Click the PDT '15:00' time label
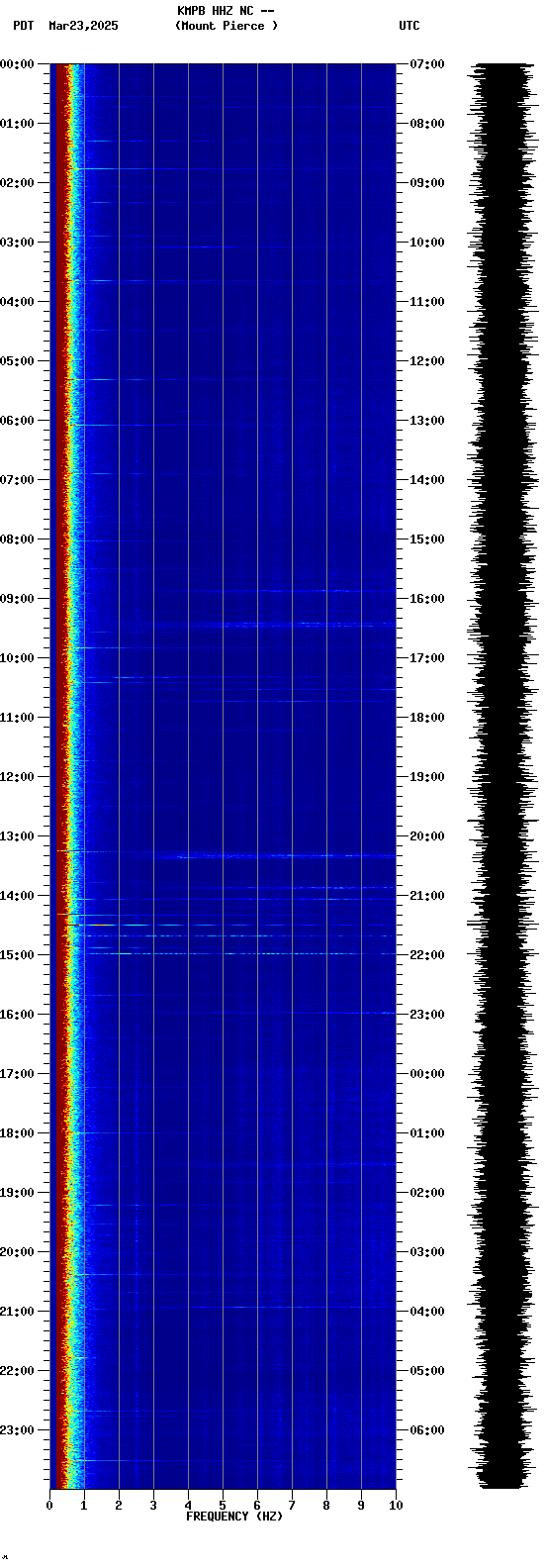This screenshot has height=1568, width=546. 18,955
